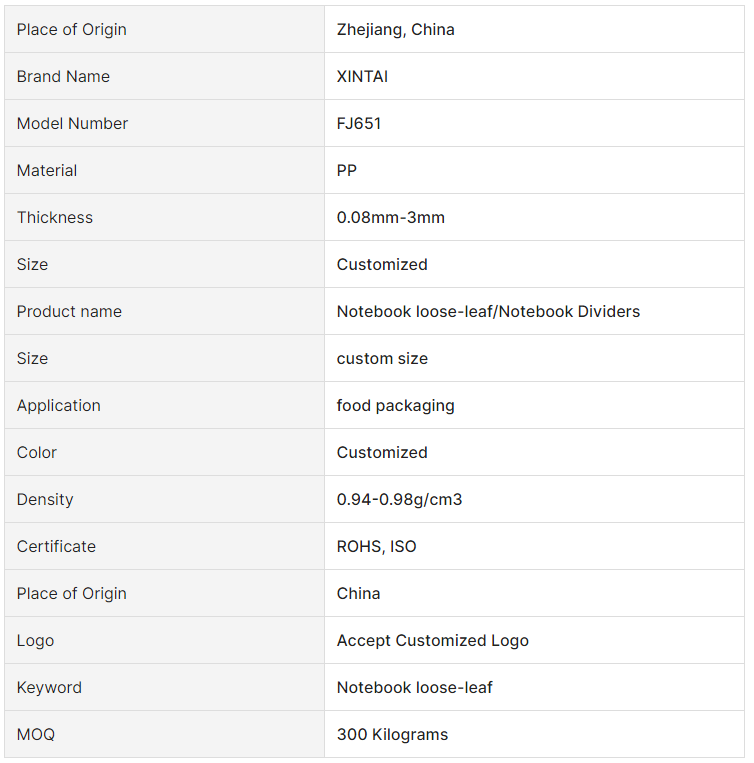Click the Notebook loose-leaf/Notebook Dividers product name

click(488, 311)
